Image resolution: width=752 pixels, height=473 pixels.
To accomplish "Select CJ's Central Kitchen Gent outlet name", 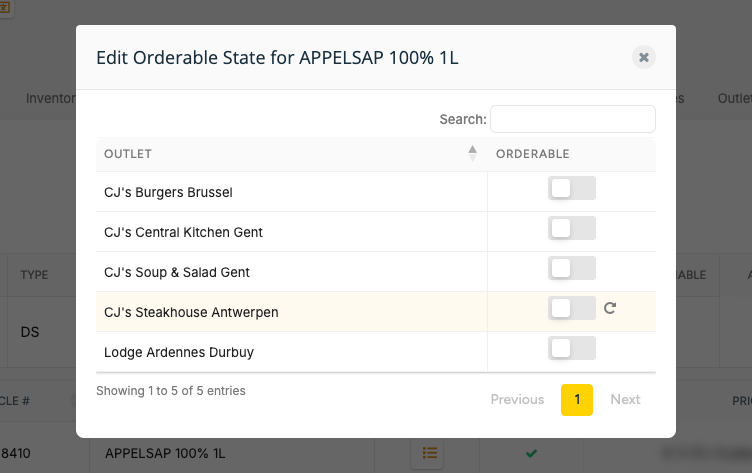I will 183,232.
